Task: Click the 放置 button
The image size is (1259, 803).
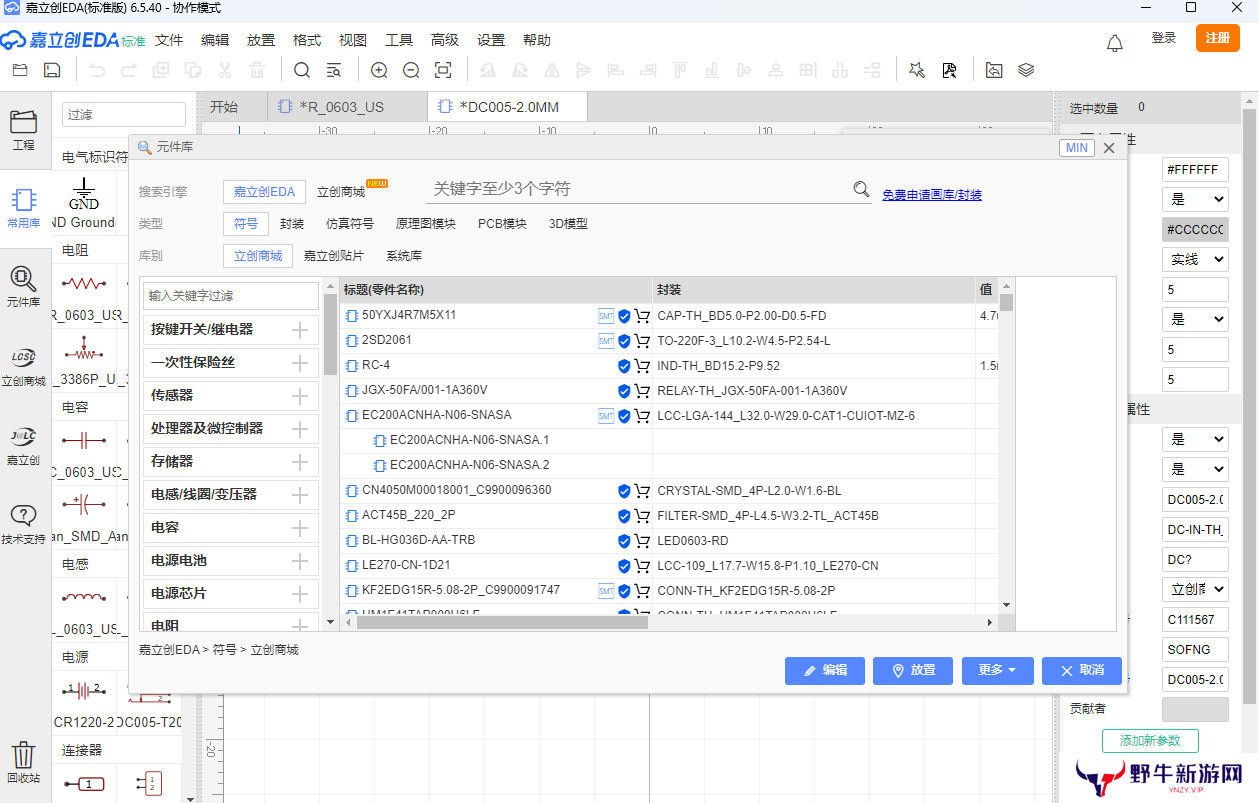Action: [x=913, y=670]
